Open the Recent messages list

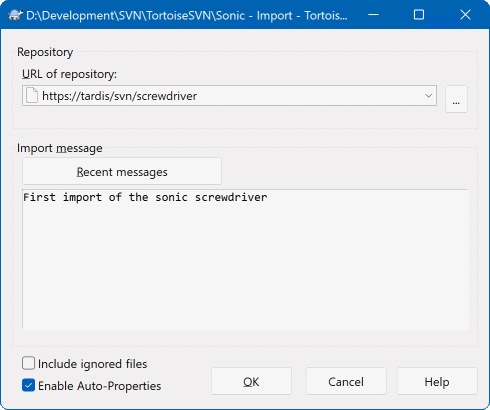pos(122,171)
